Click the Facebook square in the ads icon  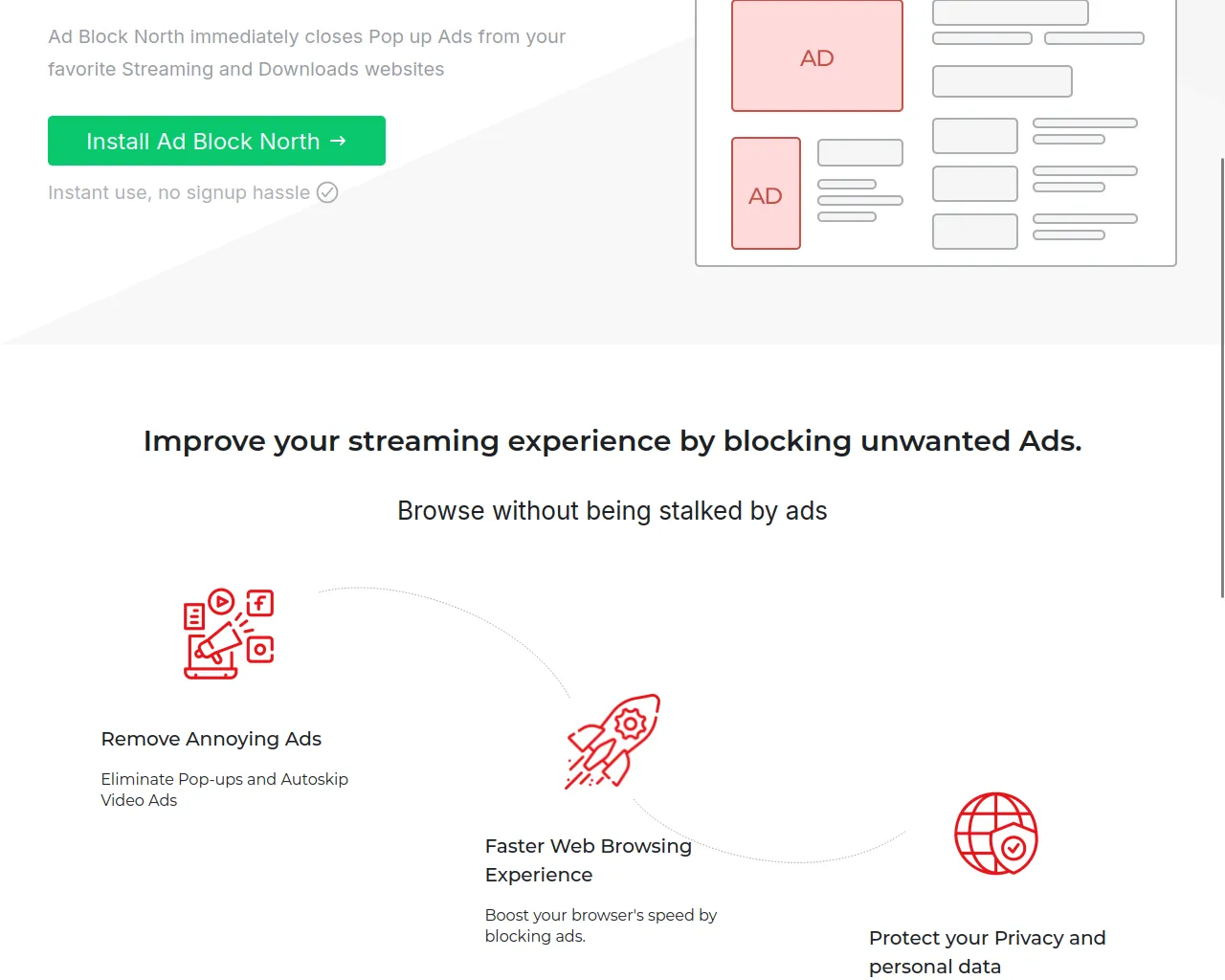pyautogui.click(x=260, y=603)
